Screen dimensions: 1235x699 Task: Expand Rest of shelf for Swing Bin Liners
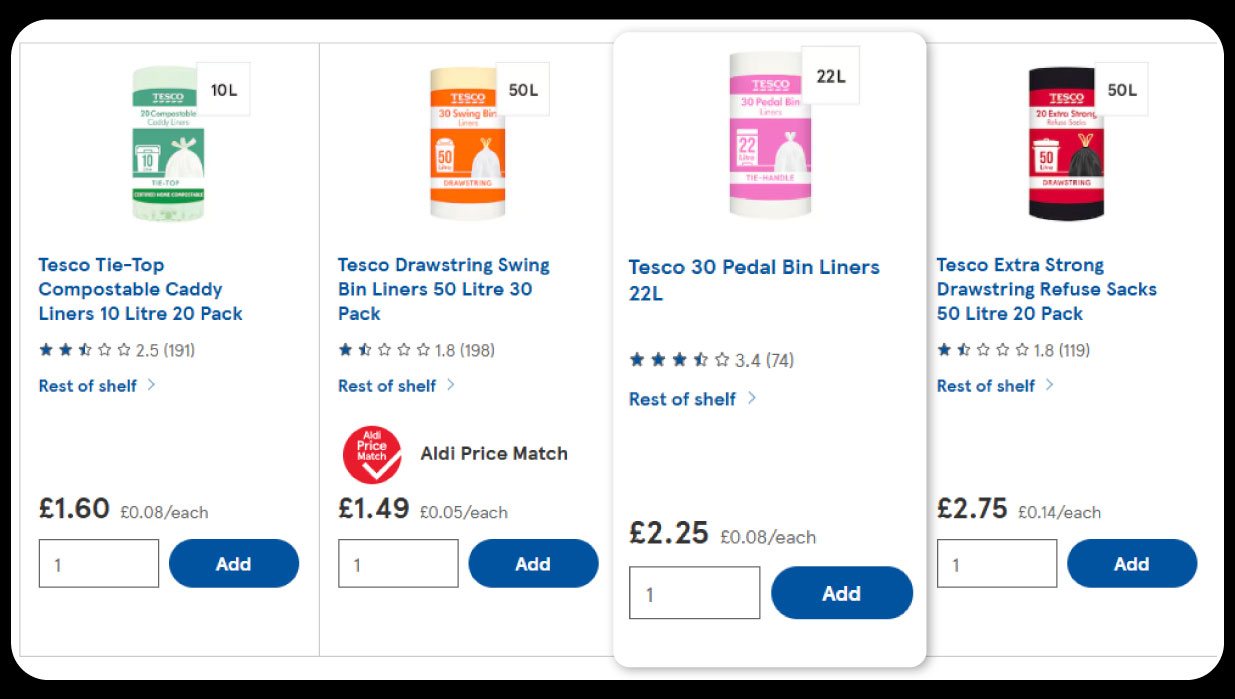coord(396,385)
